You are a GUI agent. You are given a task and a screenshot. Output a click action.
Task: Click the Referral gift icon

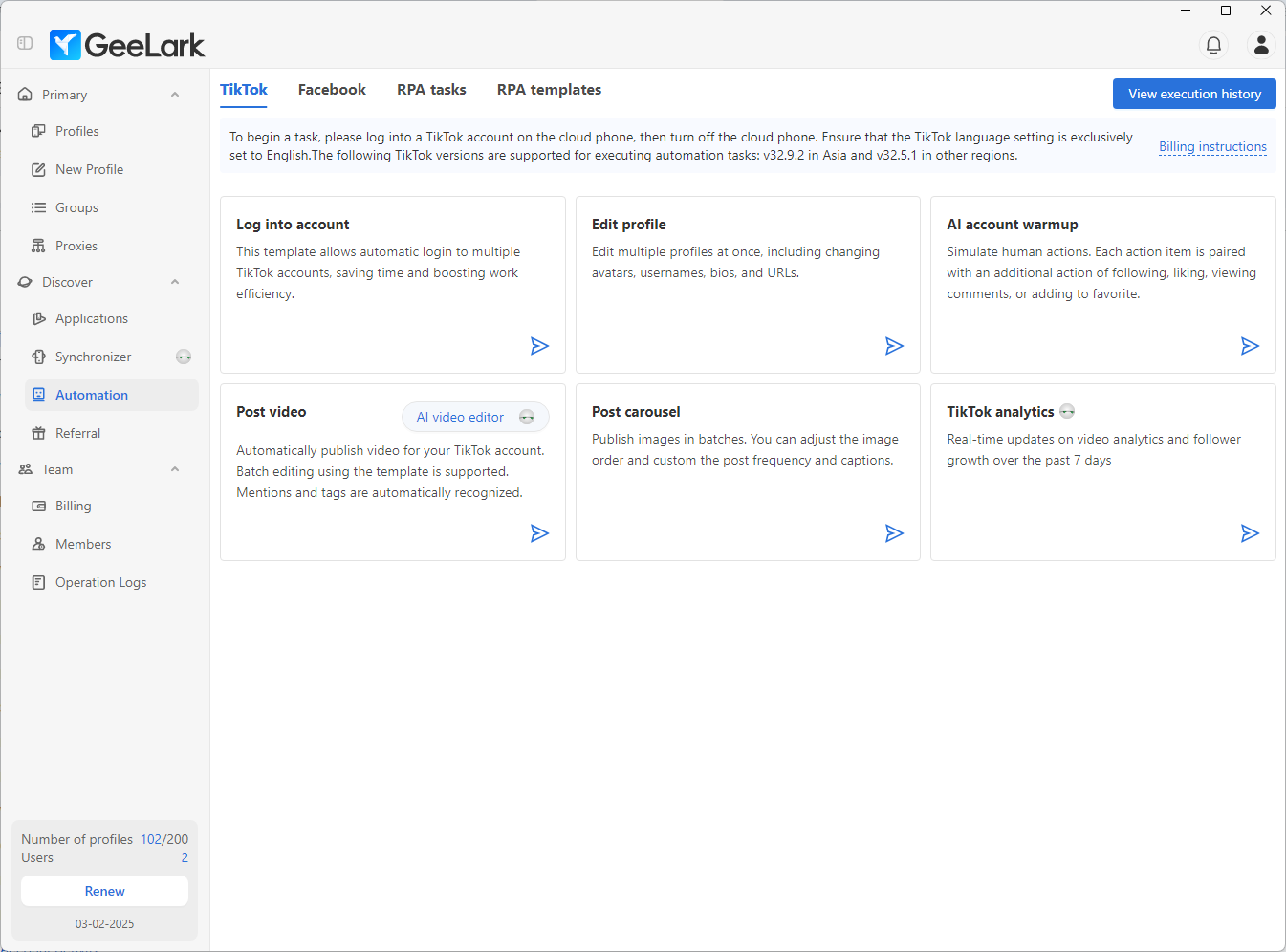[x=38, y=433]
